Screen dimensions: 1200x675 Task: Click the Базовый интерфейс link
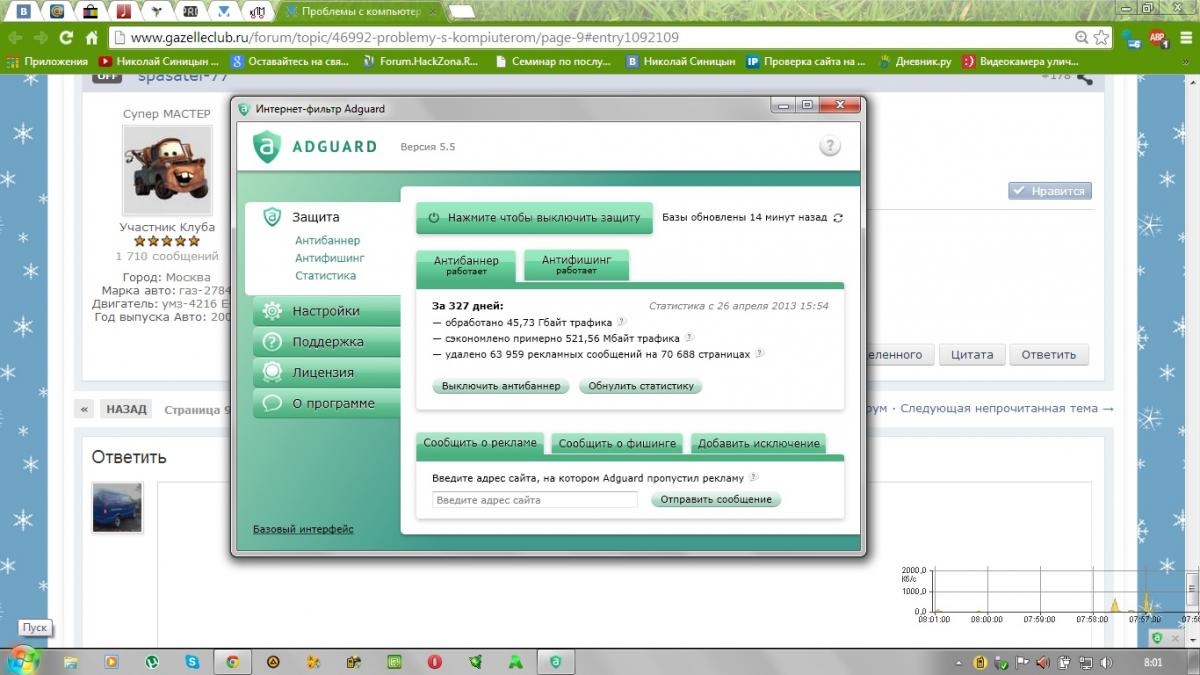tap(303, 529)
